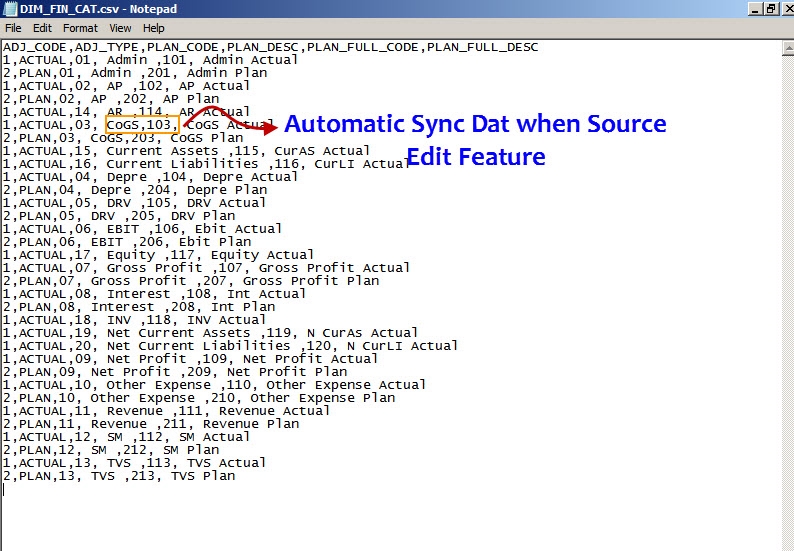This screenshot has height=551, width=794.
Task: Click the line containing 'TVS Actual'
Action: click(x=134, y=463)
